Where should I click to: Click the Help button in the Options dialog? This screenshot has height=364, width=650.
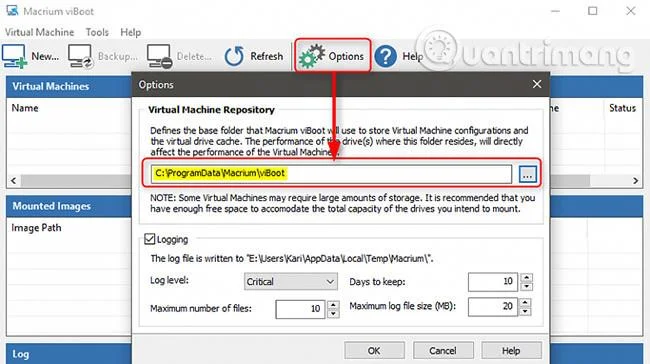(511, 351)
